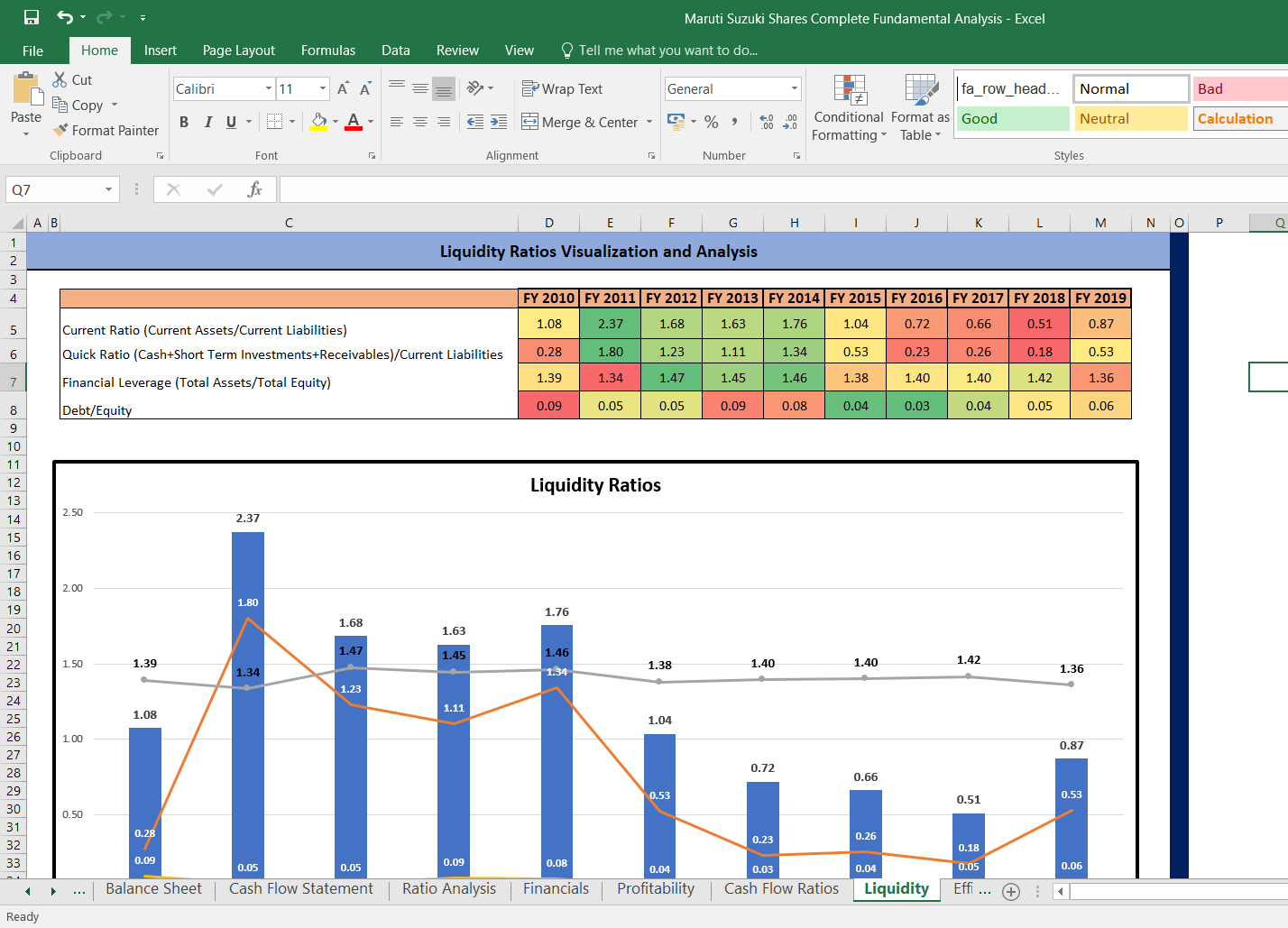Click the Undo arrow icon

click(65, 17)
